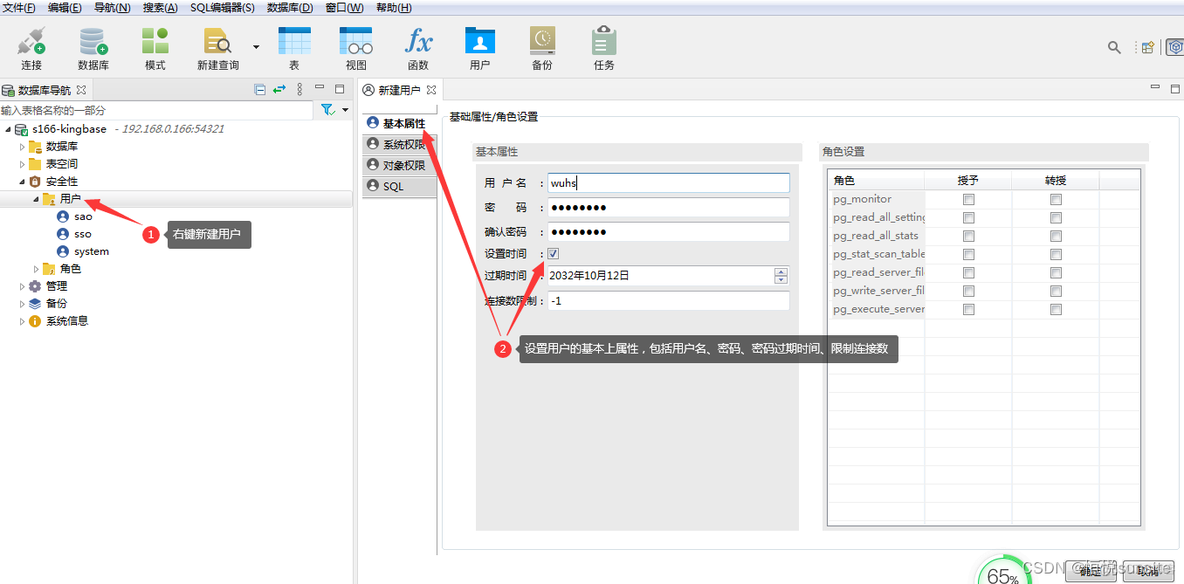Click the 过期时间 date stepper arrows
This screenshot has height=584, width=1184.
[781, 277]
